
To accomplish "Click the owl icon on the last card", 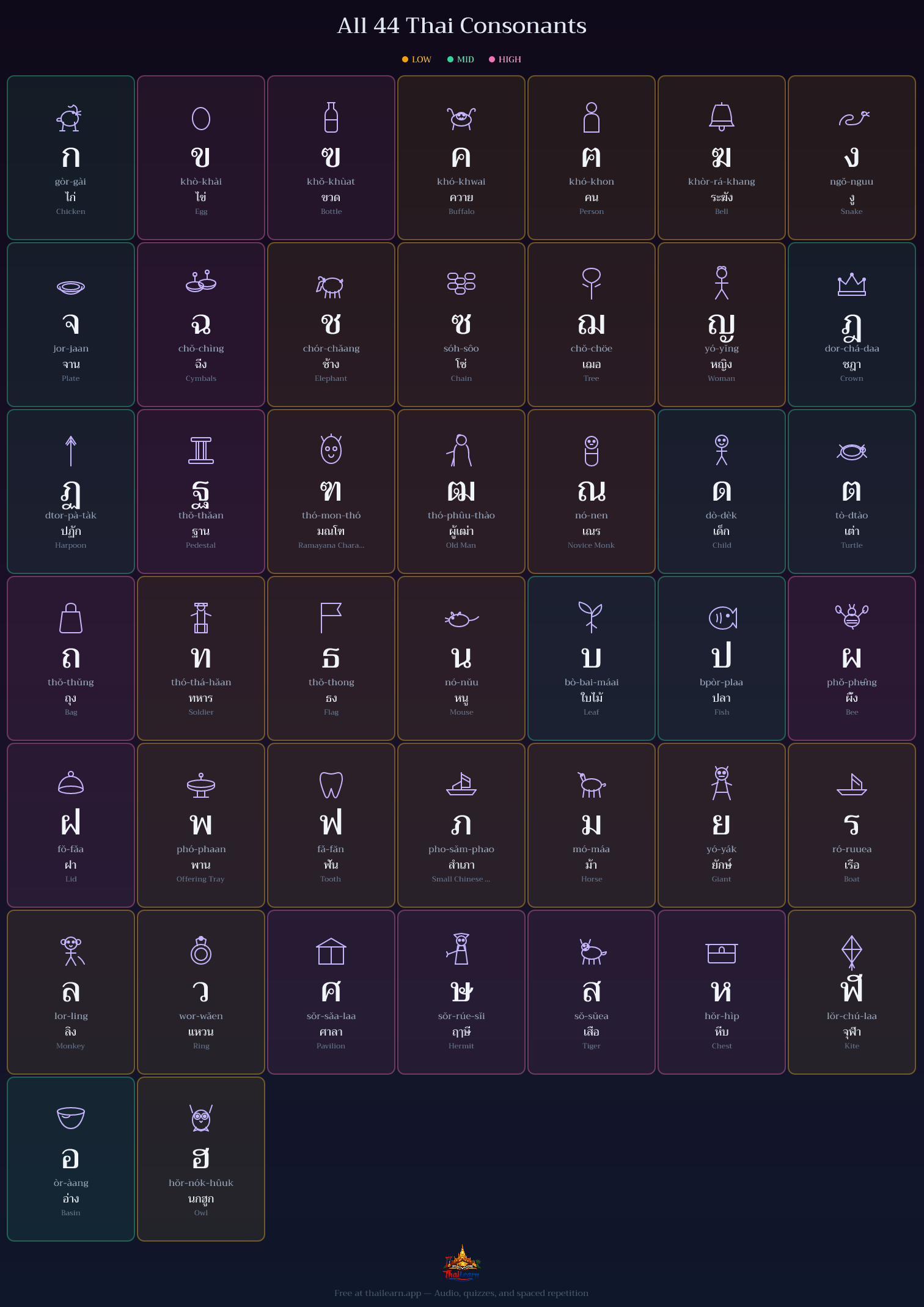I will coord(200,1118).
